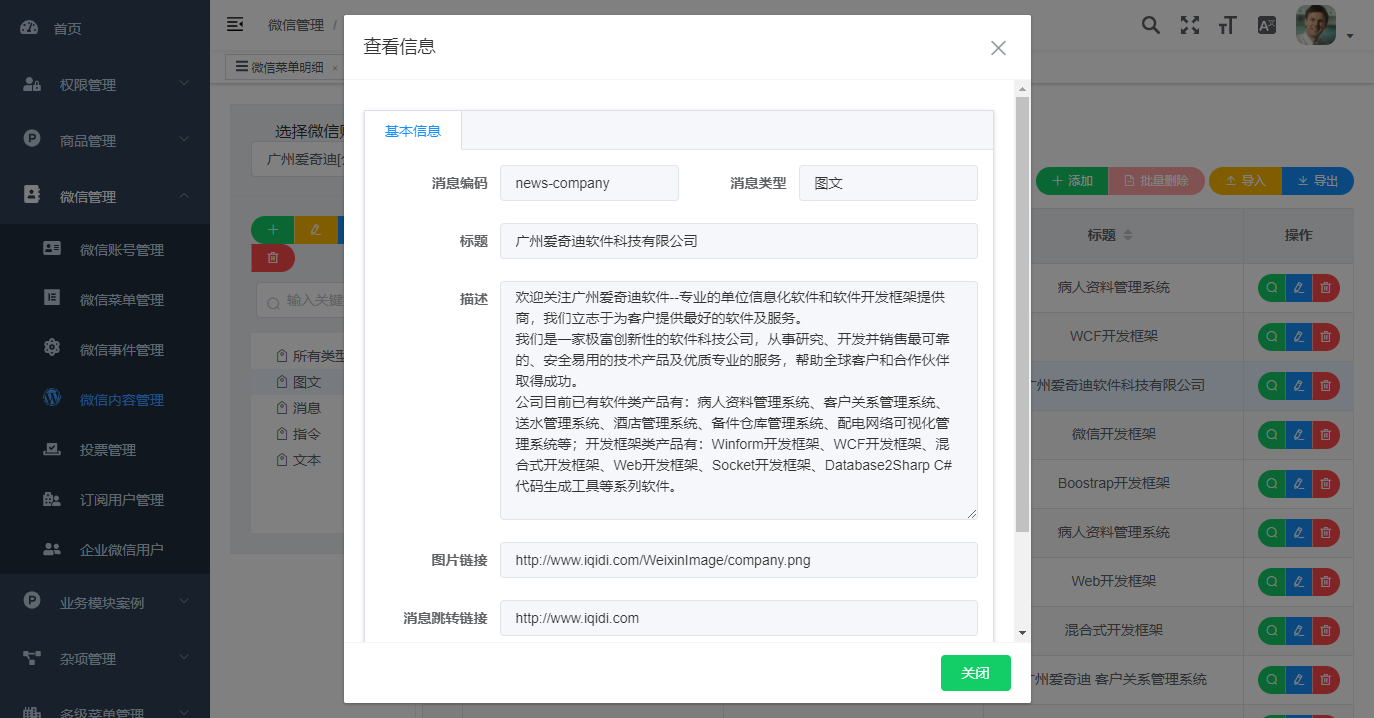Click the language switch icon in header
The height and width of the screenshot is (718, 1374).
coord(1266,25)
